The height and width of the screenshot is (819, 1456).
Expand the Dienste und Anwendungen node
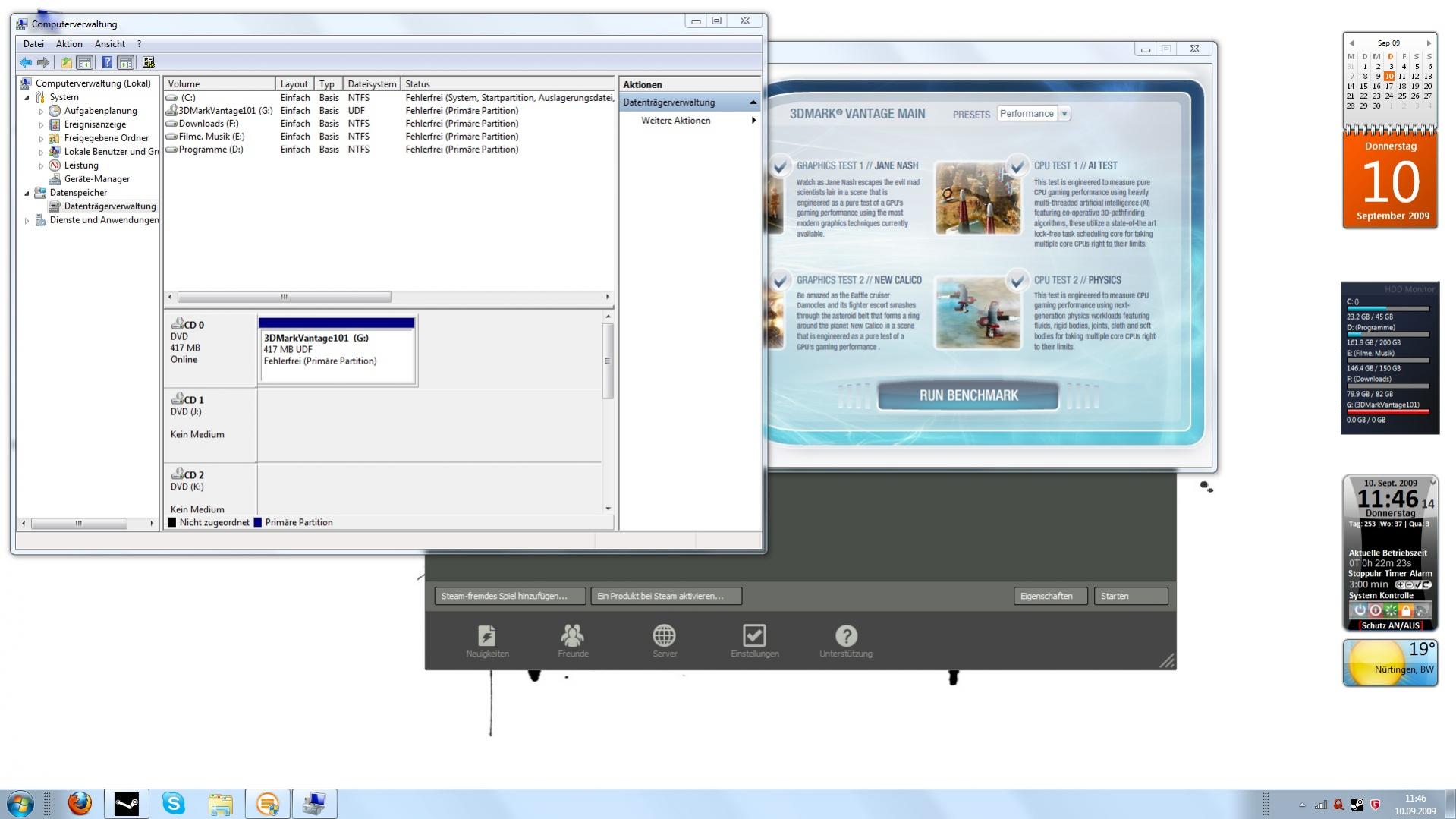pyautogui.click(x=27, y=220)
